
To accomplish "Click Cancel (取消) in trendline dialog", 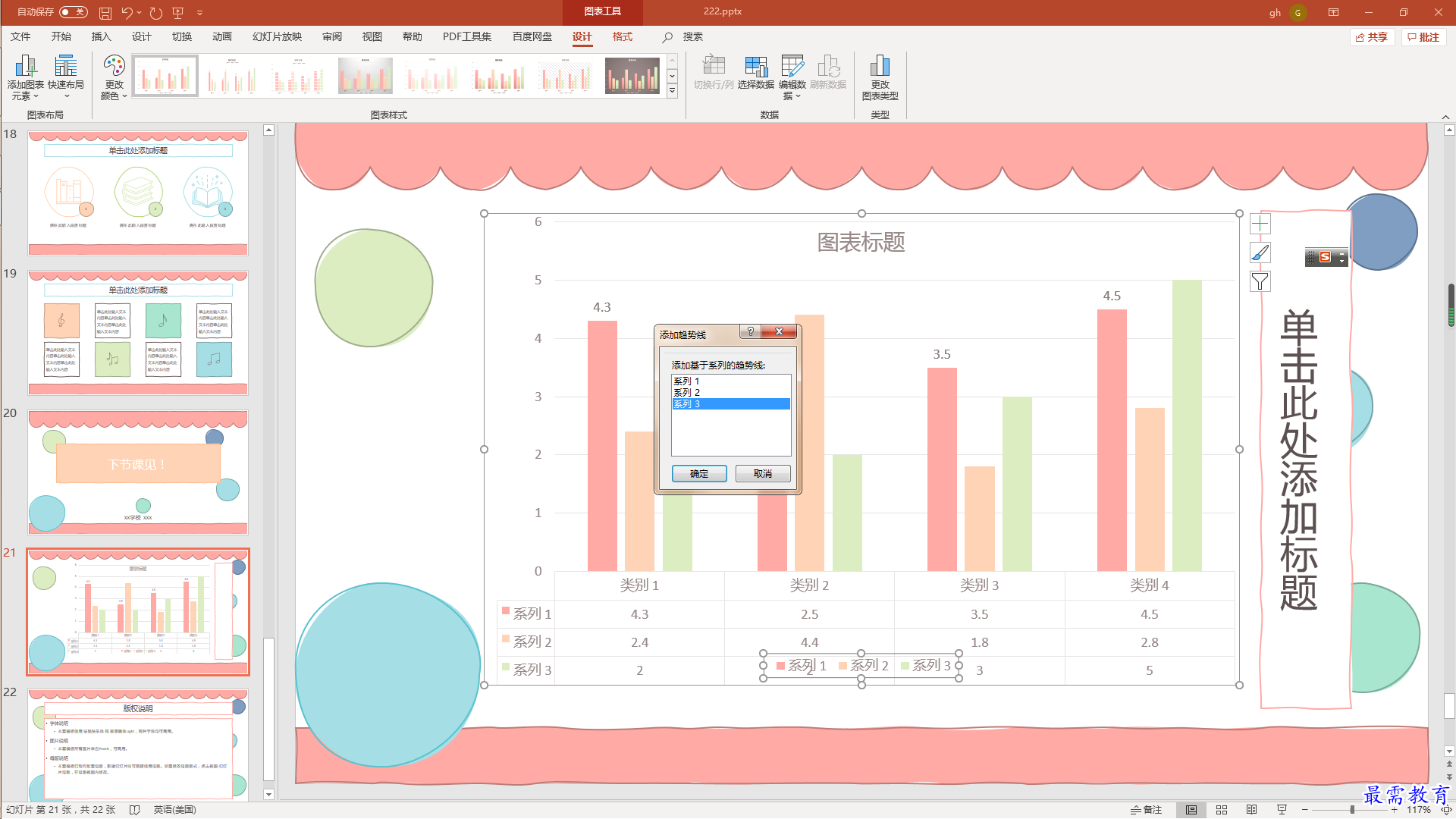I will click(763, 474).
